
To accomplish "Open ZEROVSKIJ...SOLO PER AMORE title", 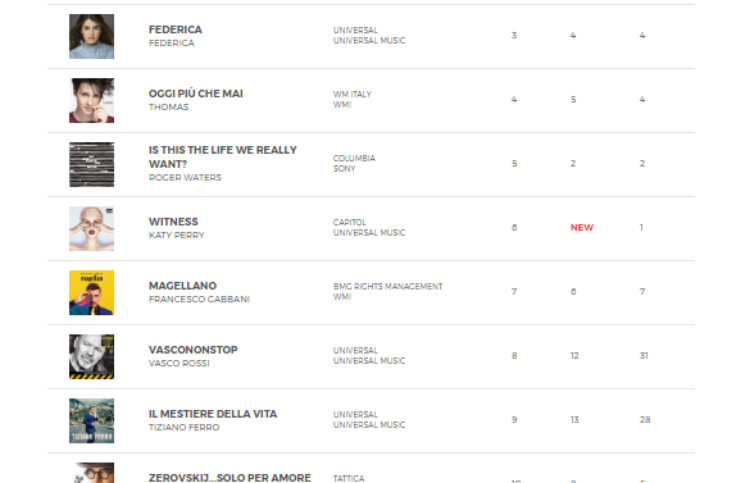I will (229, 477).
